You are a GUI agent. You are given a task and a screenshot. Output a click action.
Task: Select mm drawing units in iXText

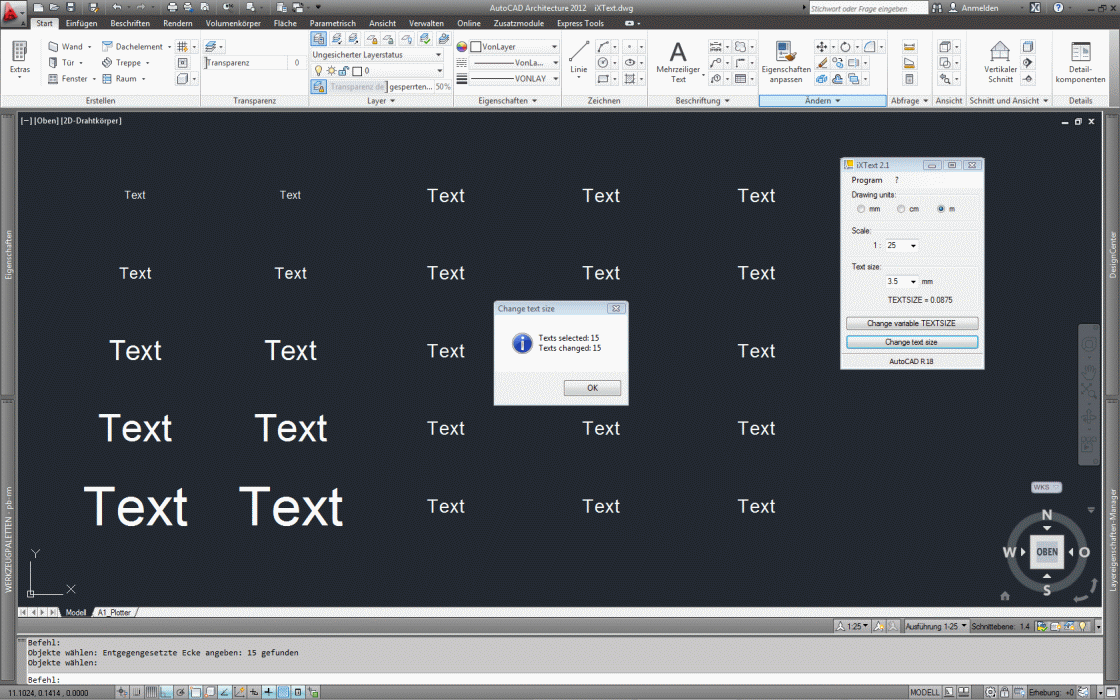(861, 209)
